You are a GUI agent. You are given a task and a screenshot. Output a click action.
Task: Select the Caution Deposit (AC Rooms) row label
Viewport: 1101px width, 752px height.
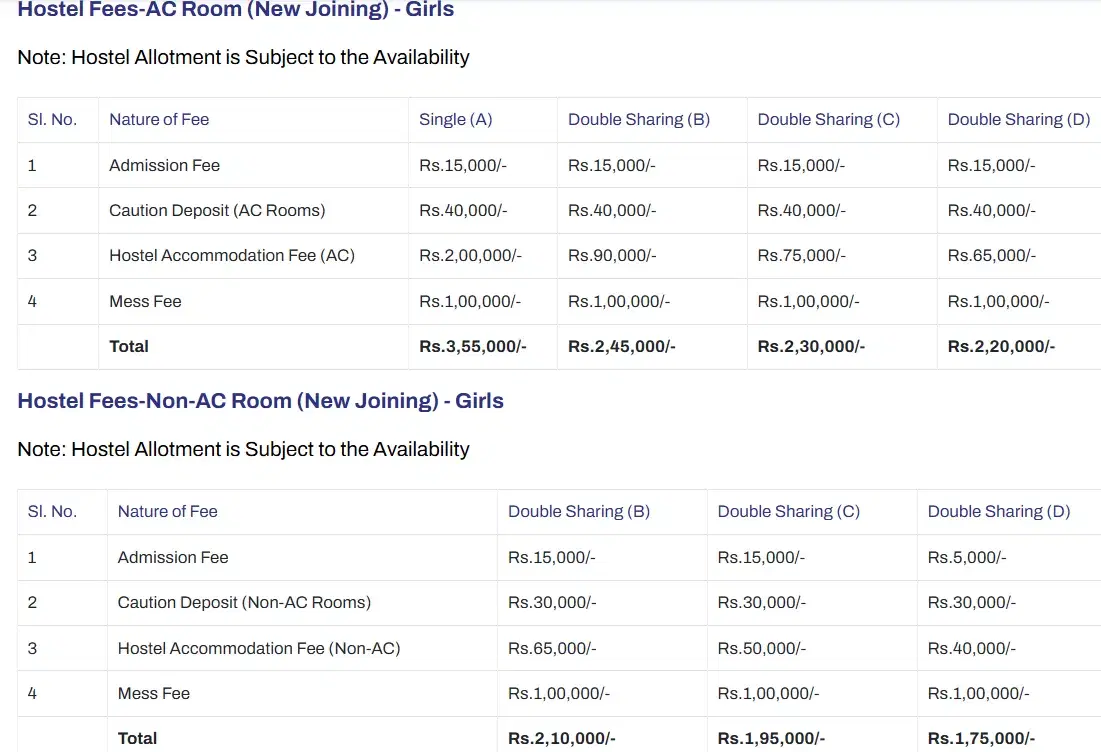coord(216,210)
